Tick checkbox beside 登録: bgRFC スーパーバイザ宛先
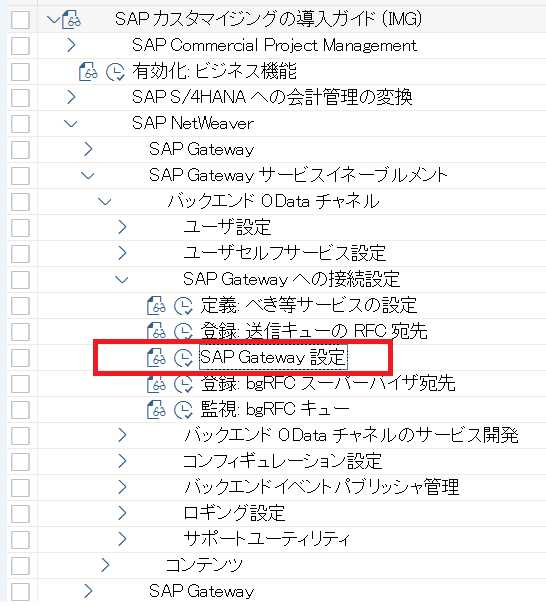Viewport: 546px width, 606px height. point(20,384)
